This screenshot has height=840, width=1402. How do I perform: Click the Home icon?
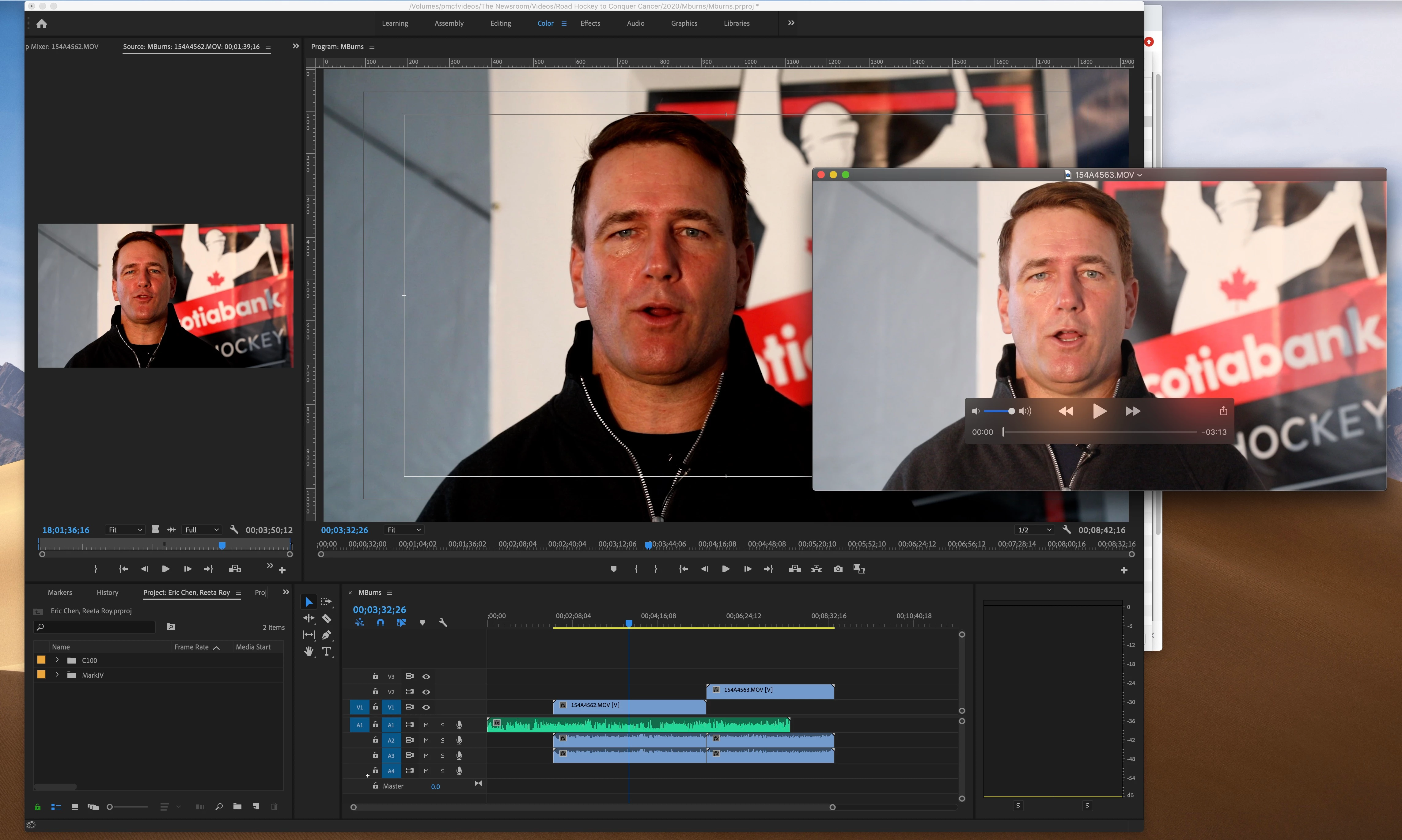click(41, 23)
